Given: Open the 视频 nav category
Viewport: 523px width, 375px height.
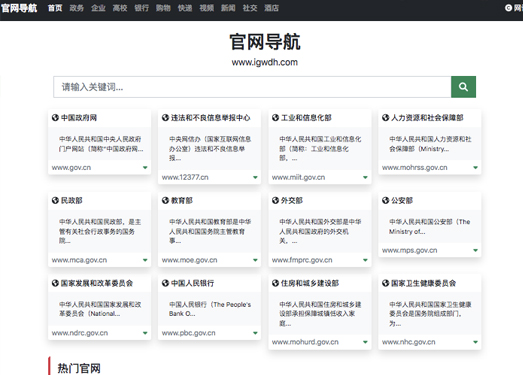Looking at the screenshot, I should [x=207, y=8].
